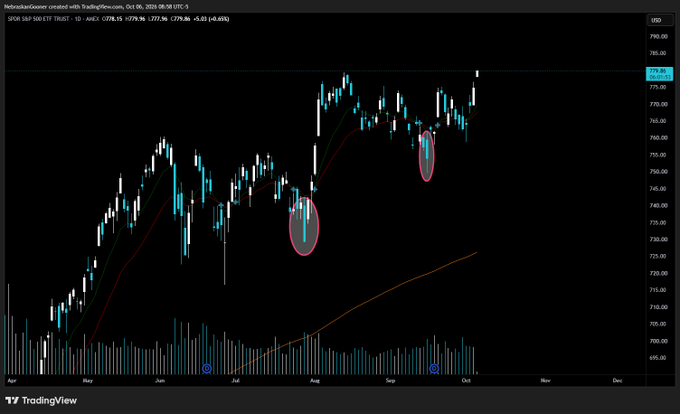The height and width of the screenshot is (414, 680).
Task: Click the 730.00 price axis label
Action: tap(658, 239)
